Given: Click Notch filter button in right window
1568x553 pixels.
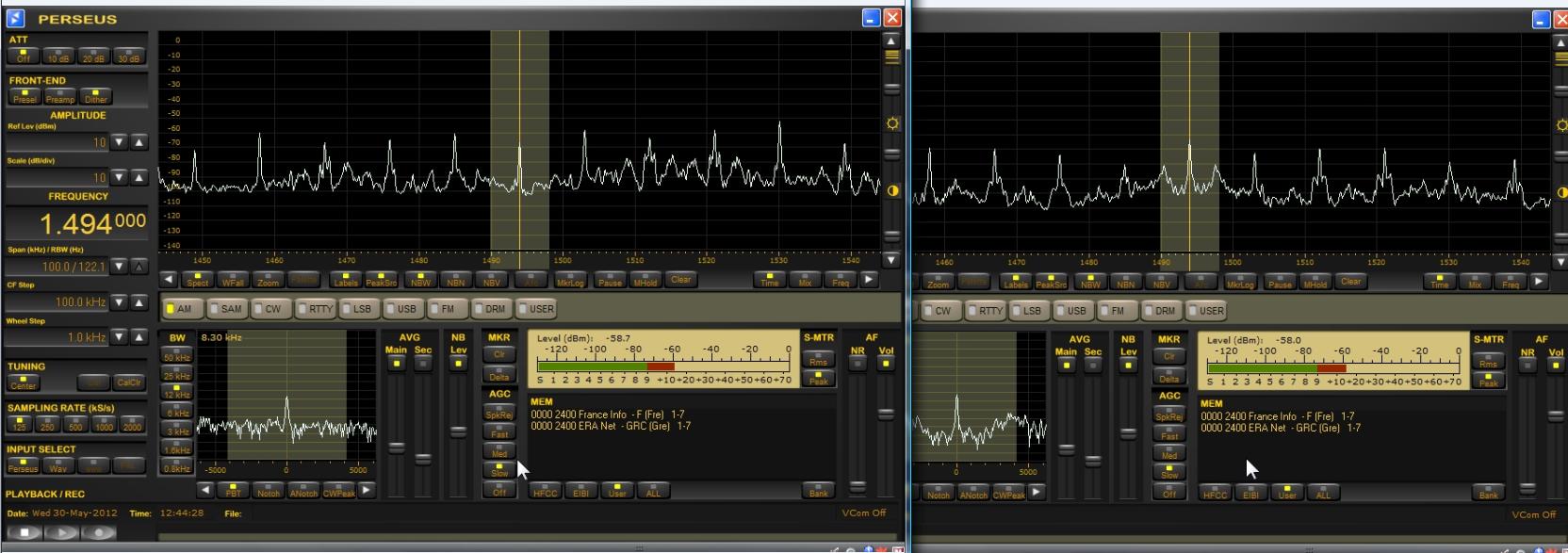Looking at the screenshot, I should point(939,493).
